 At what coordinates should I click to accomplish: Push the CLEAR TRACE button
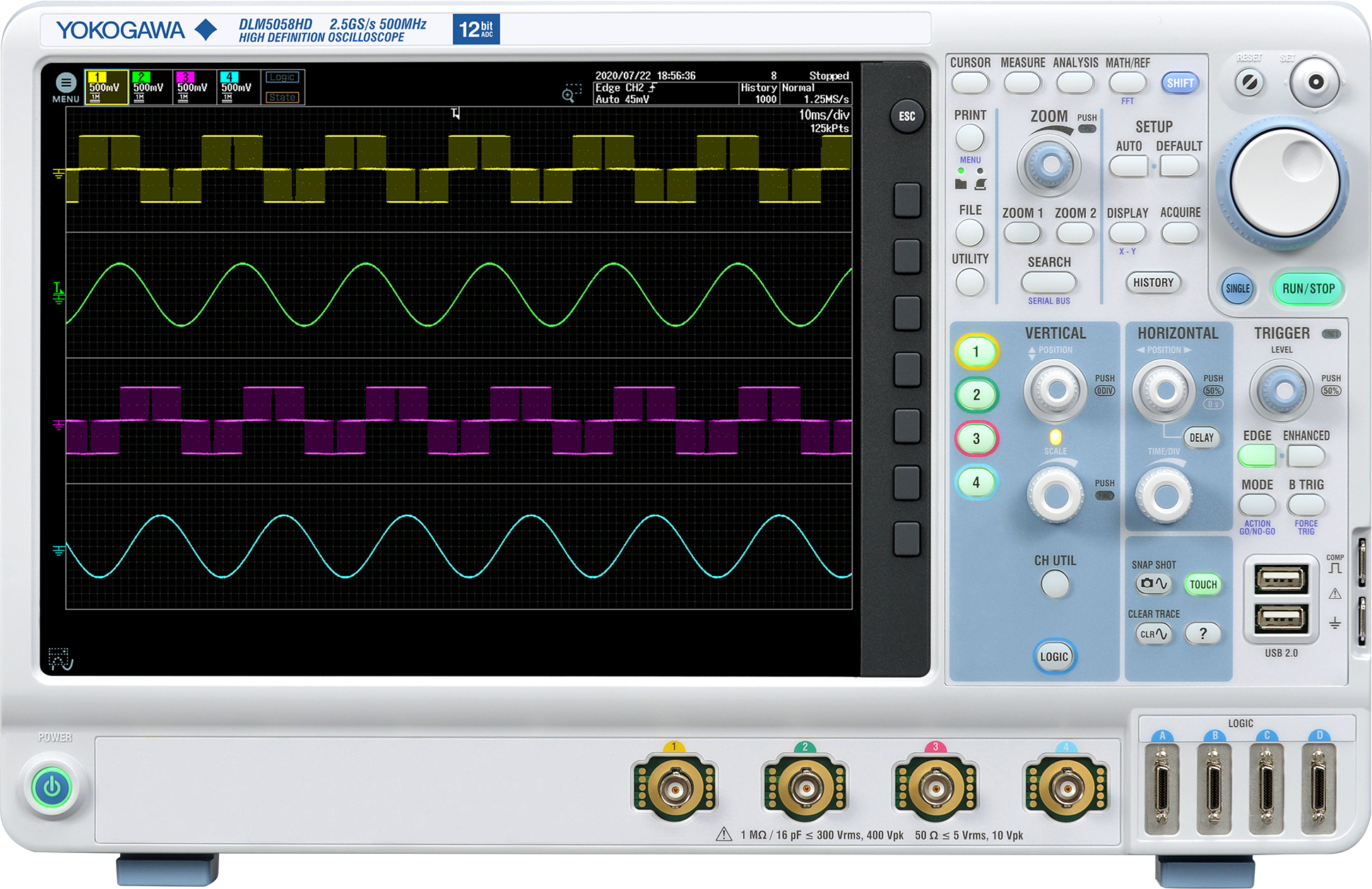point(1153,634)
